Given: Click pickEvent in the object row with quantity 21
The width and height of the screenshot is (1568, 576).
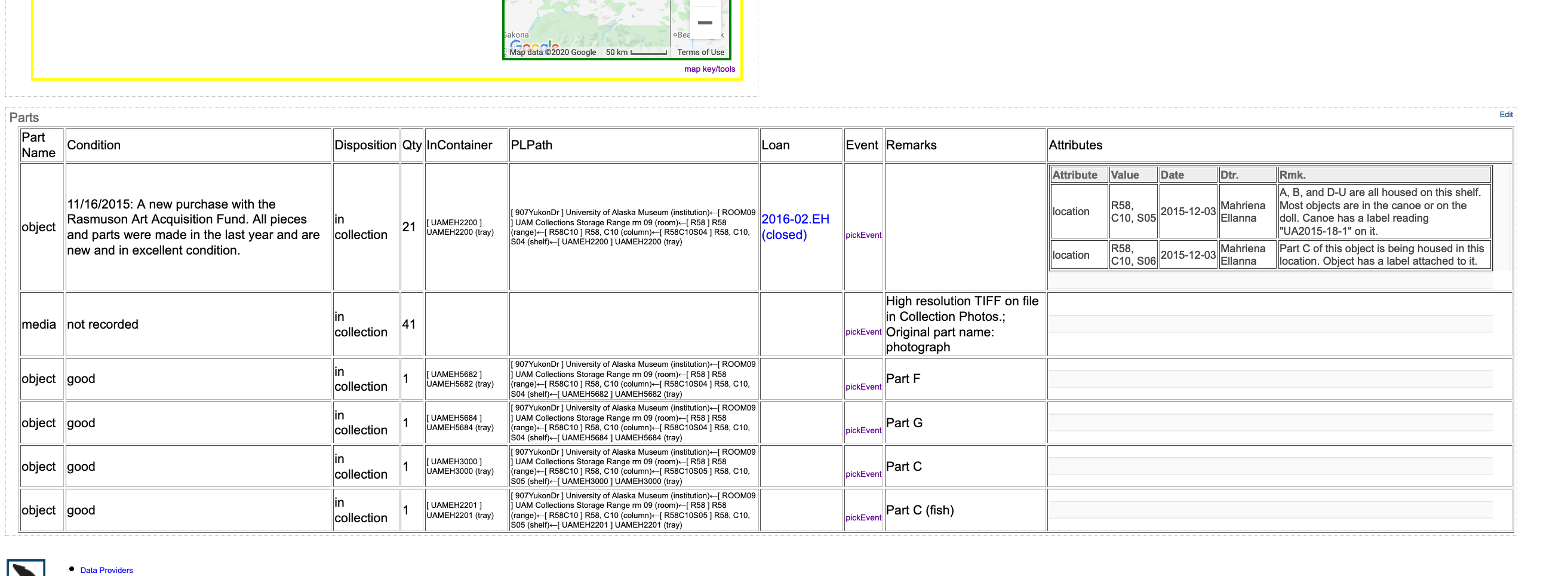Looking at the screenshot, I should click(x=863, y=235).
